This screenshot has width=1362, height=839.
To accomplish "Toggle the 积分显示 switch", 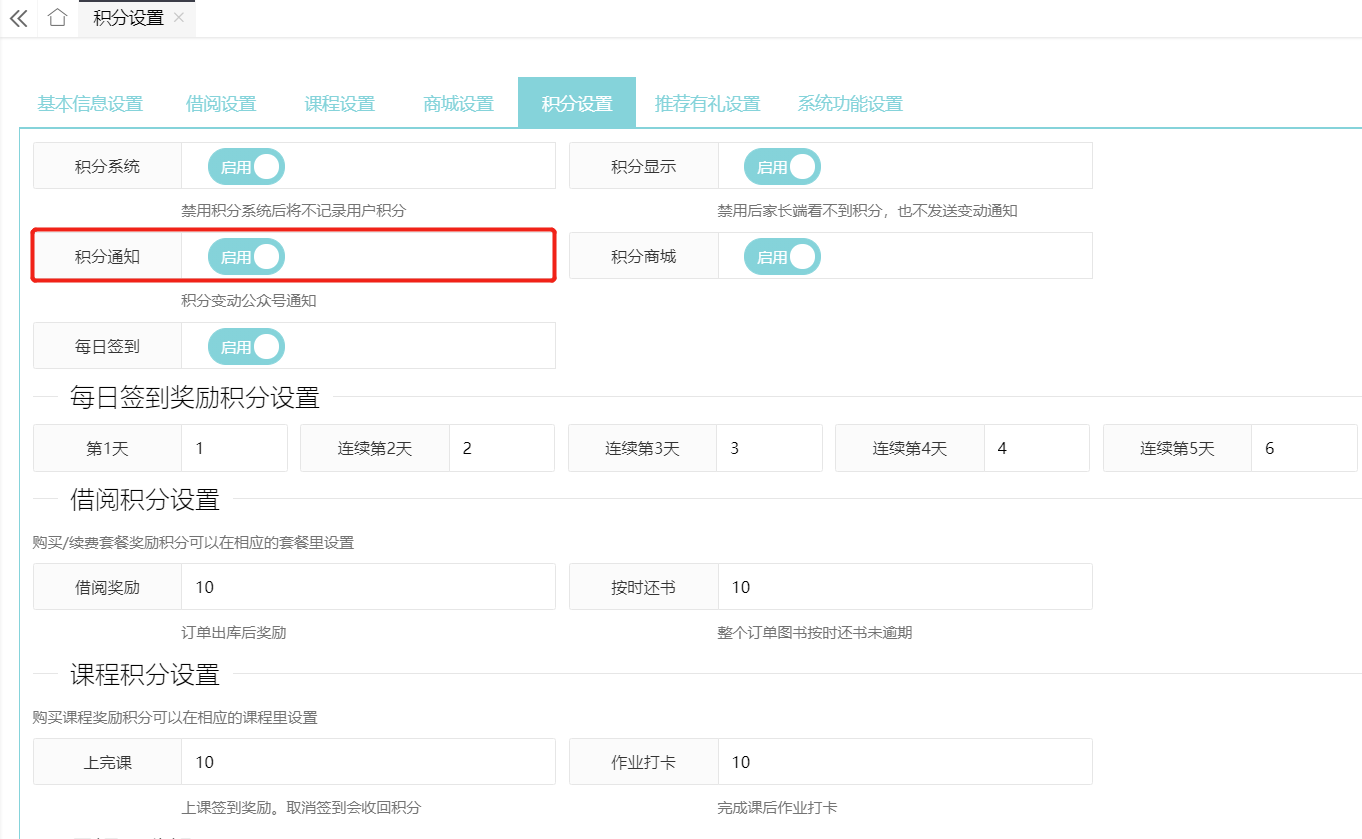I will pos(782,167).
